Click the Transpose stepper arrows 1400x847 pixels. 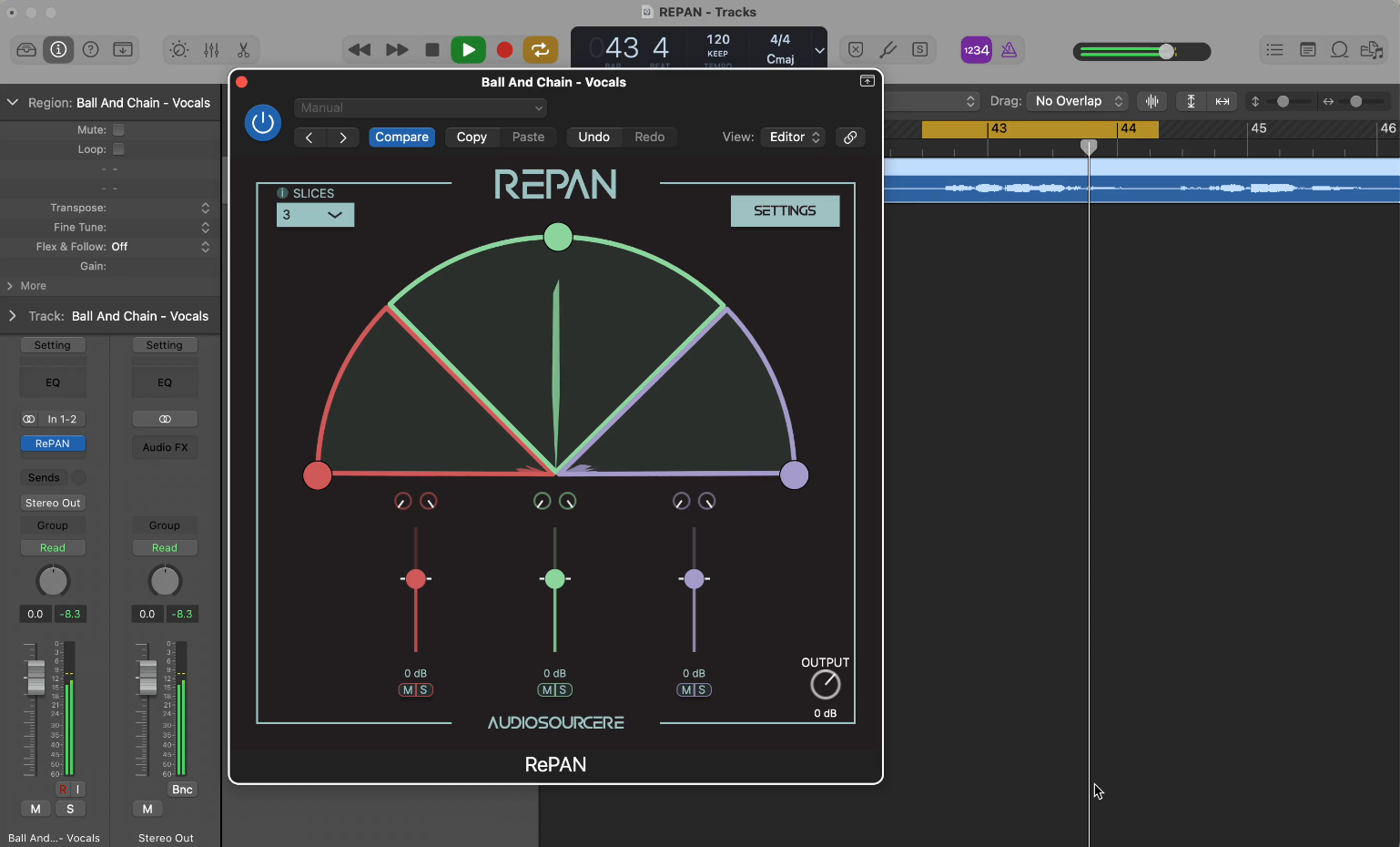coord(205,209)
